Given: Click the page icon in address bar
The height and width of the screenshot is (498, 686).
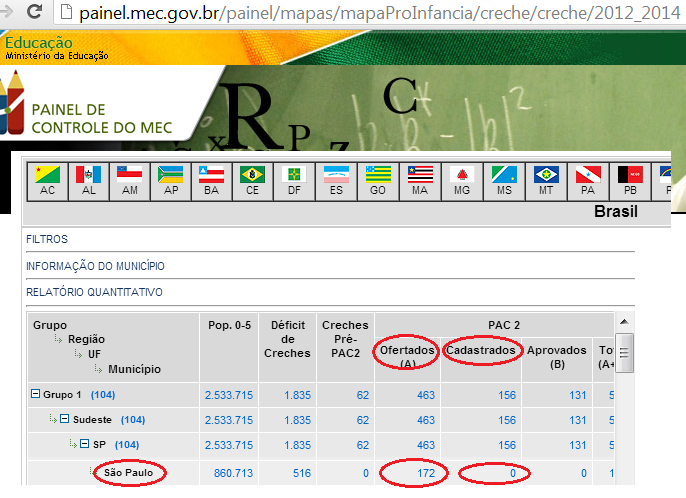Looking at the screenshot, I should [x=66, y=12].
